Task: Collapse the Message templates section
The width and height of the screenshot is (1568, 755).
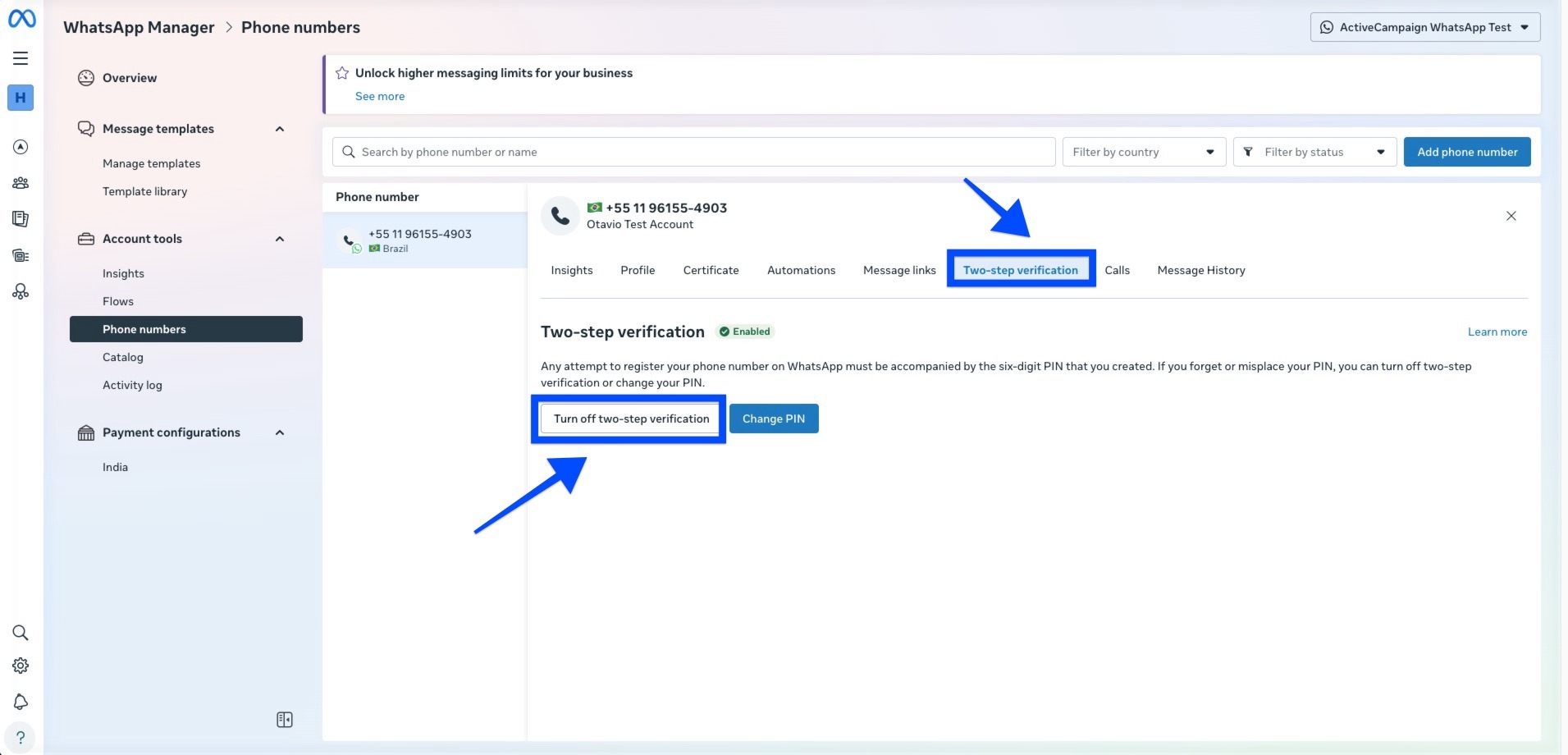Action: coord(280,129)
